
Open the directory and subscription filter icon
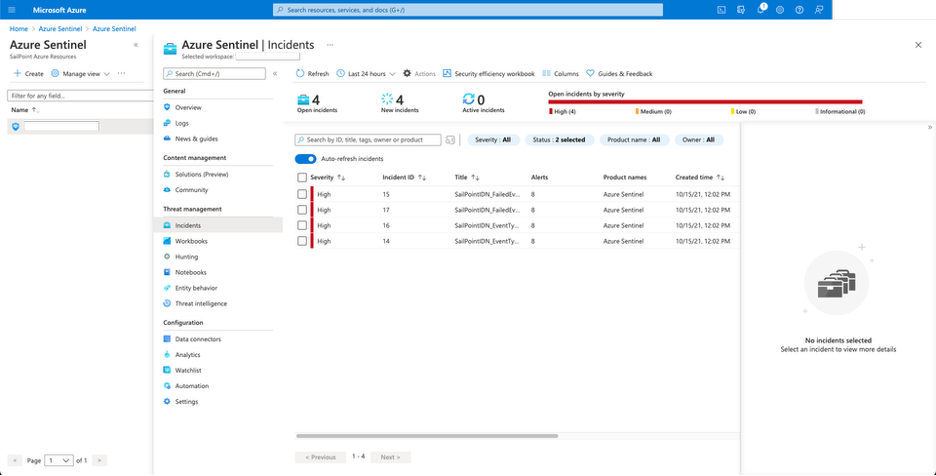(741, 10)
